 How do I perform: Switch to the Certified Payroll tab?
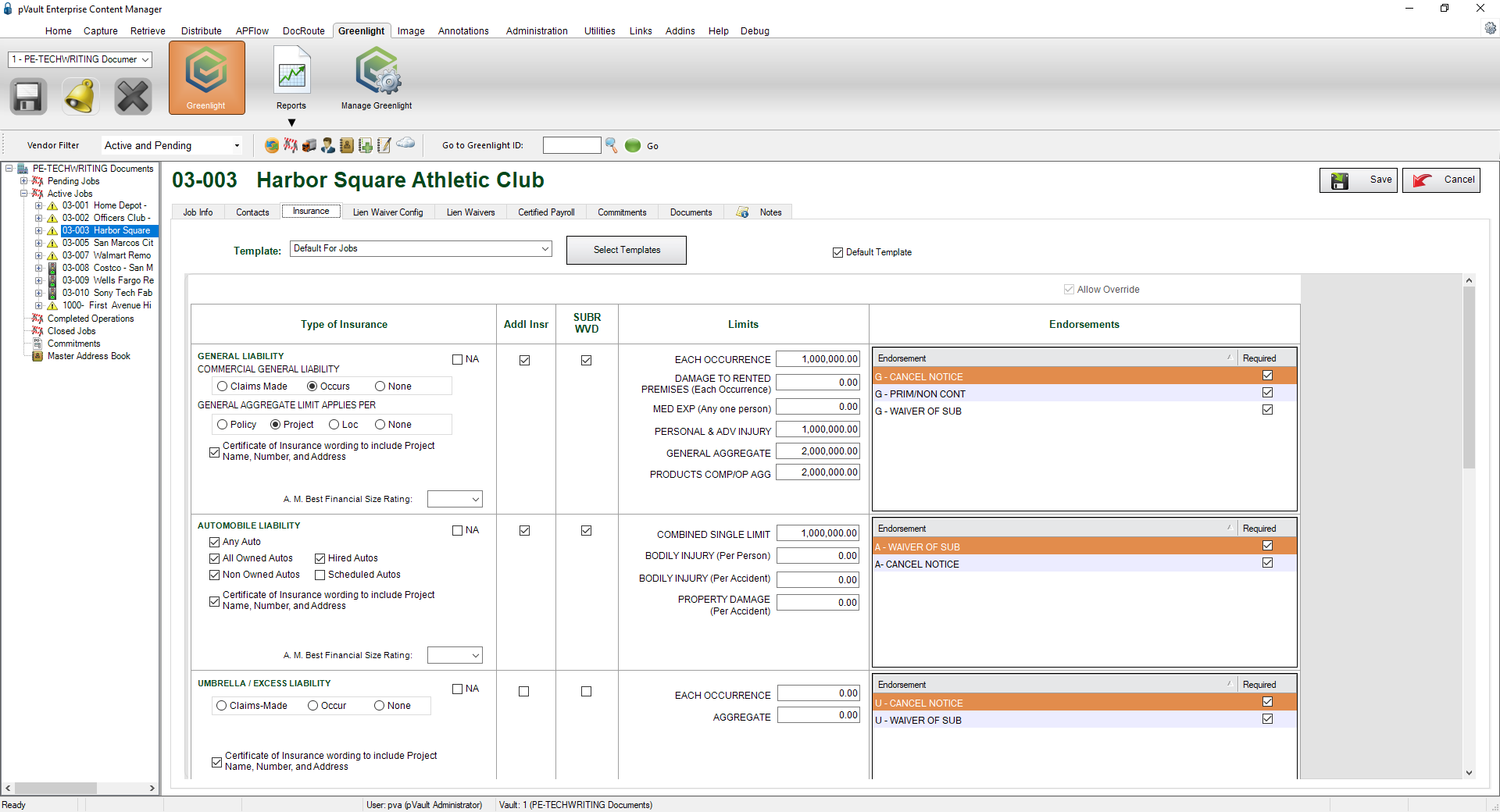coord(546,212)
